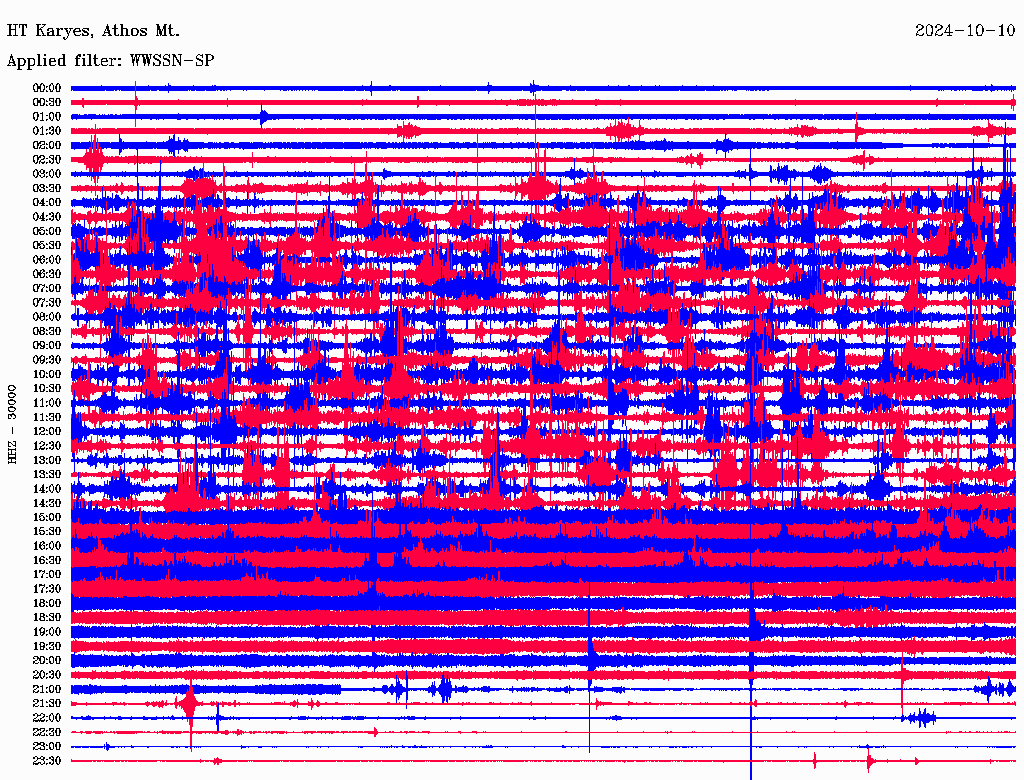The height and width of the screenshot is (780, 1024).
Task: Select the 19:30 time label
Action: click(47, 646)
